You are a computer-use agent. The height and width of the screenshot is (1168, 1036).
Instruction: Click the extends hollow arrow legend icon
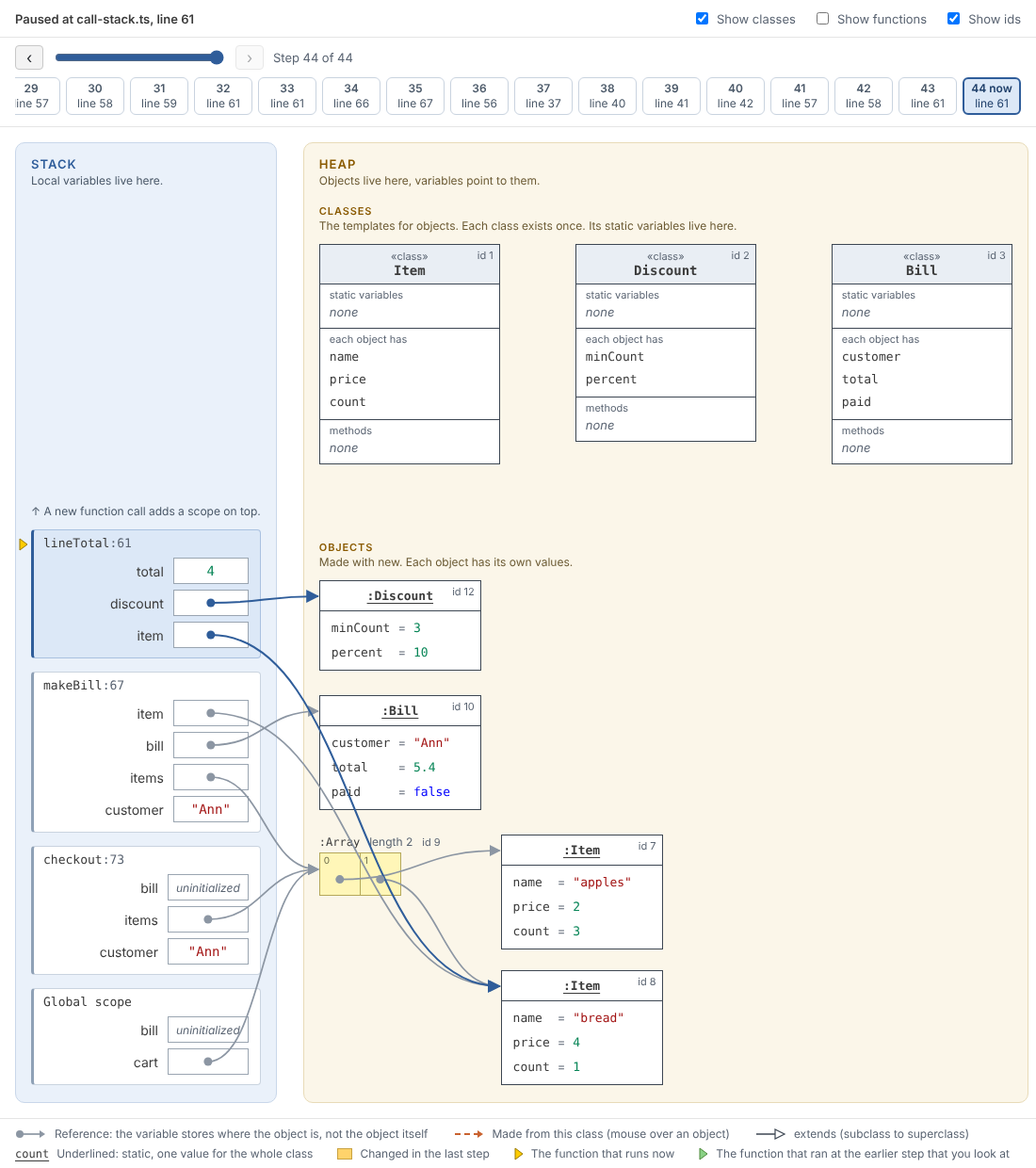pyautogui.click(x=771, y=1134)
